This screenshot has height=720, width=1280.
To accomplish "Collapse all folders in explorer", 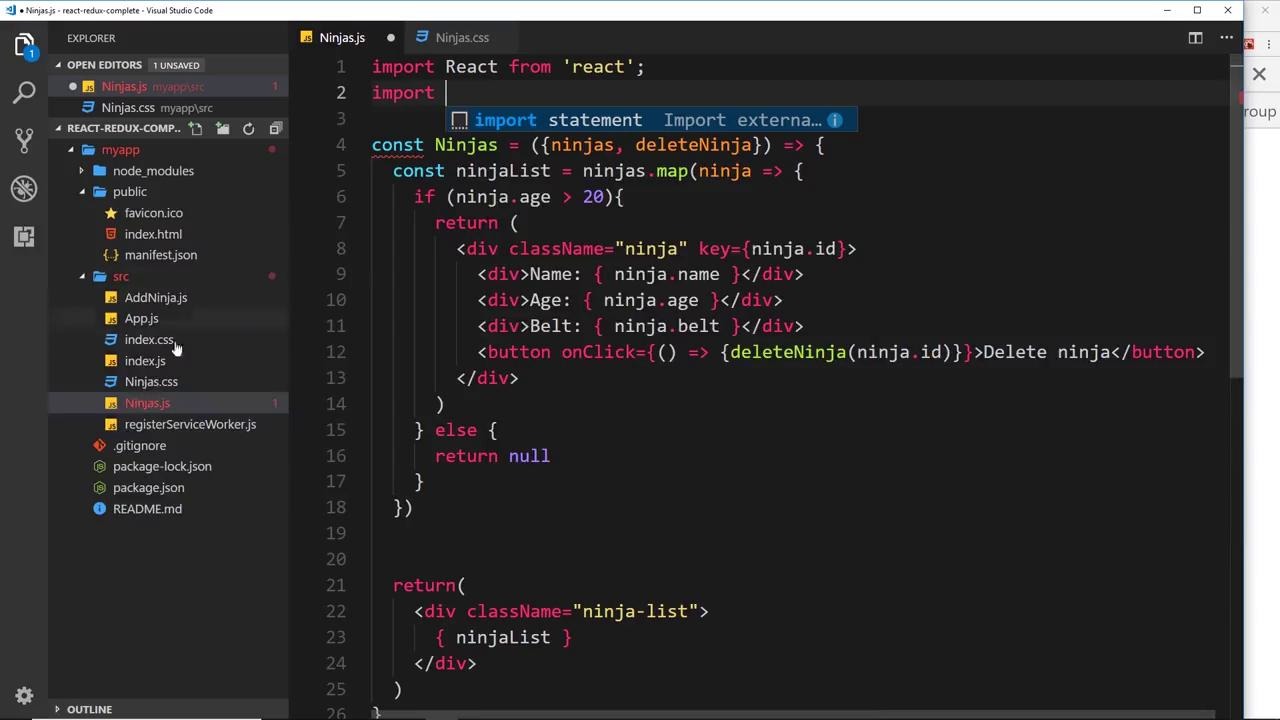I will [x=275, y=128].
